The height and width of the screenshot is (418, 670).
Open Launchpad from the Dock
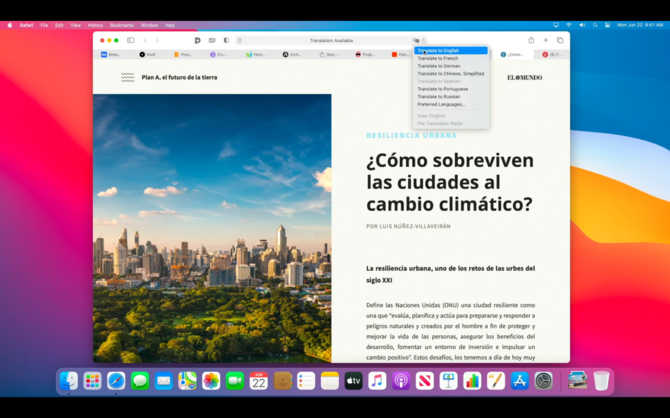pyautogui.click(x=92, y=381)
